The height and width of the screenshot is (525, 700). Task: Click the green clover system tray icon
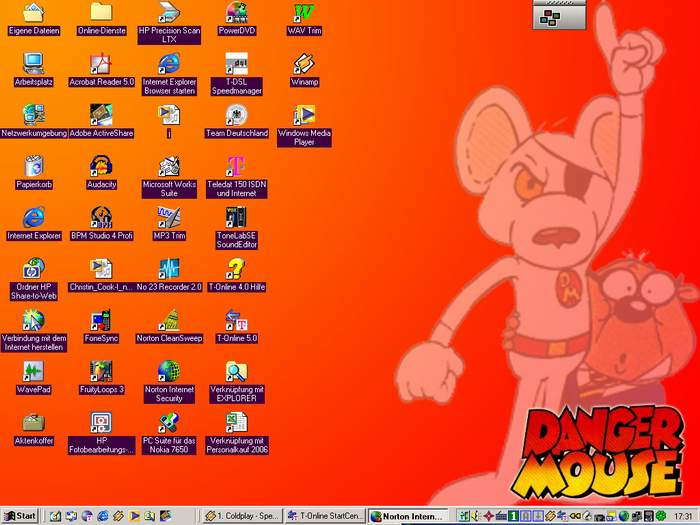click(661, 516)
